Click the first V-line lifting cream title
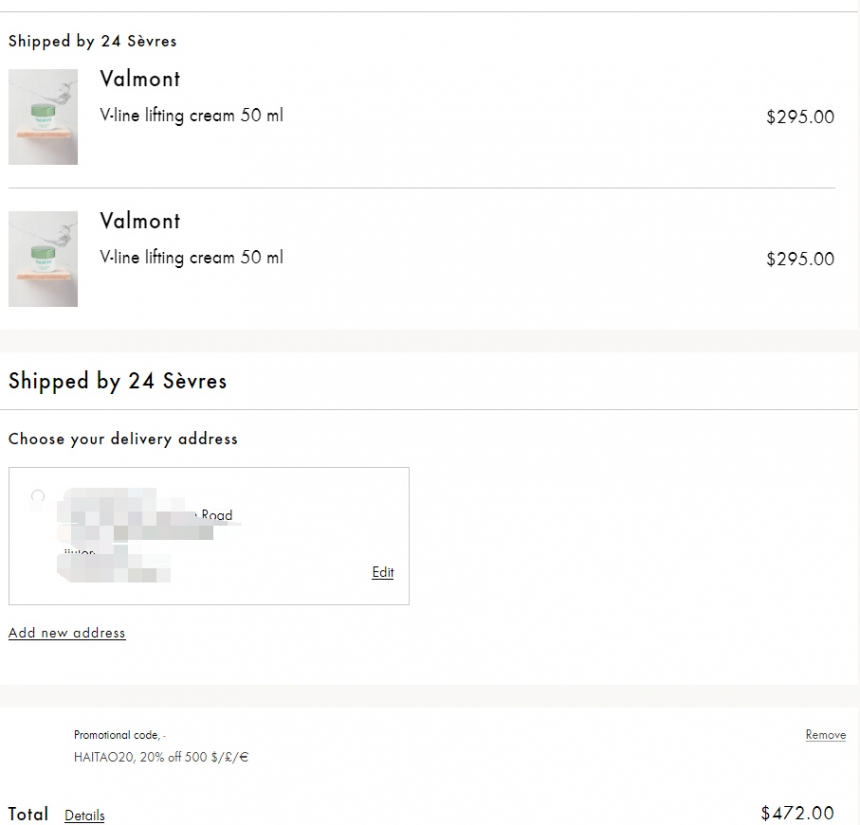Image resolution: width=860 pixels, height=825 pixels. pos(191,115)
